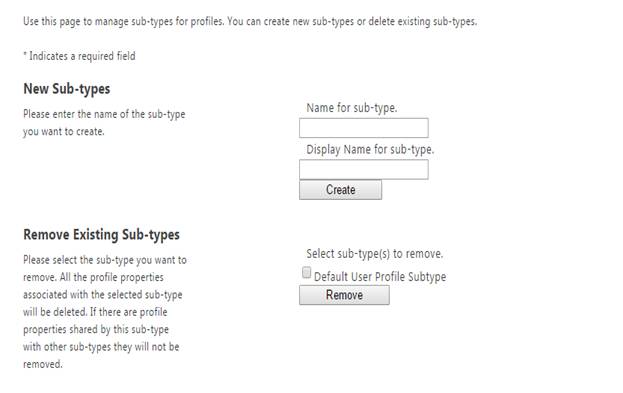Viewport: 623px width, 393px height.
Task: Click the 'Select sub-type(s) to remove.' text
Action: pyautogui.click(x=374, y=254)
